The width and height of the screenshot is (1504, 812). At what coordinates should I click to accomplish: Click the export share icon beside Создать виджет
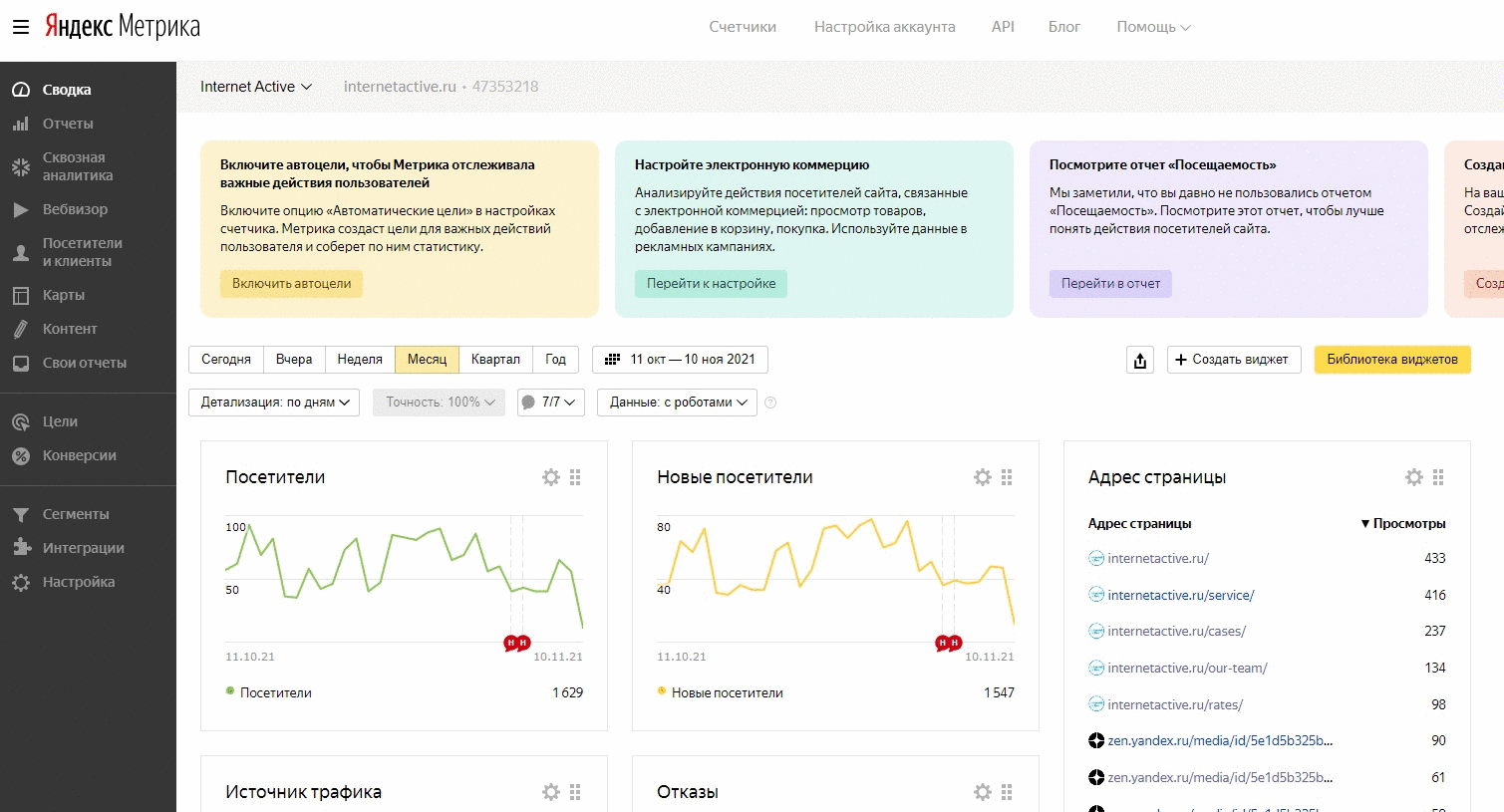(1140, 360)
